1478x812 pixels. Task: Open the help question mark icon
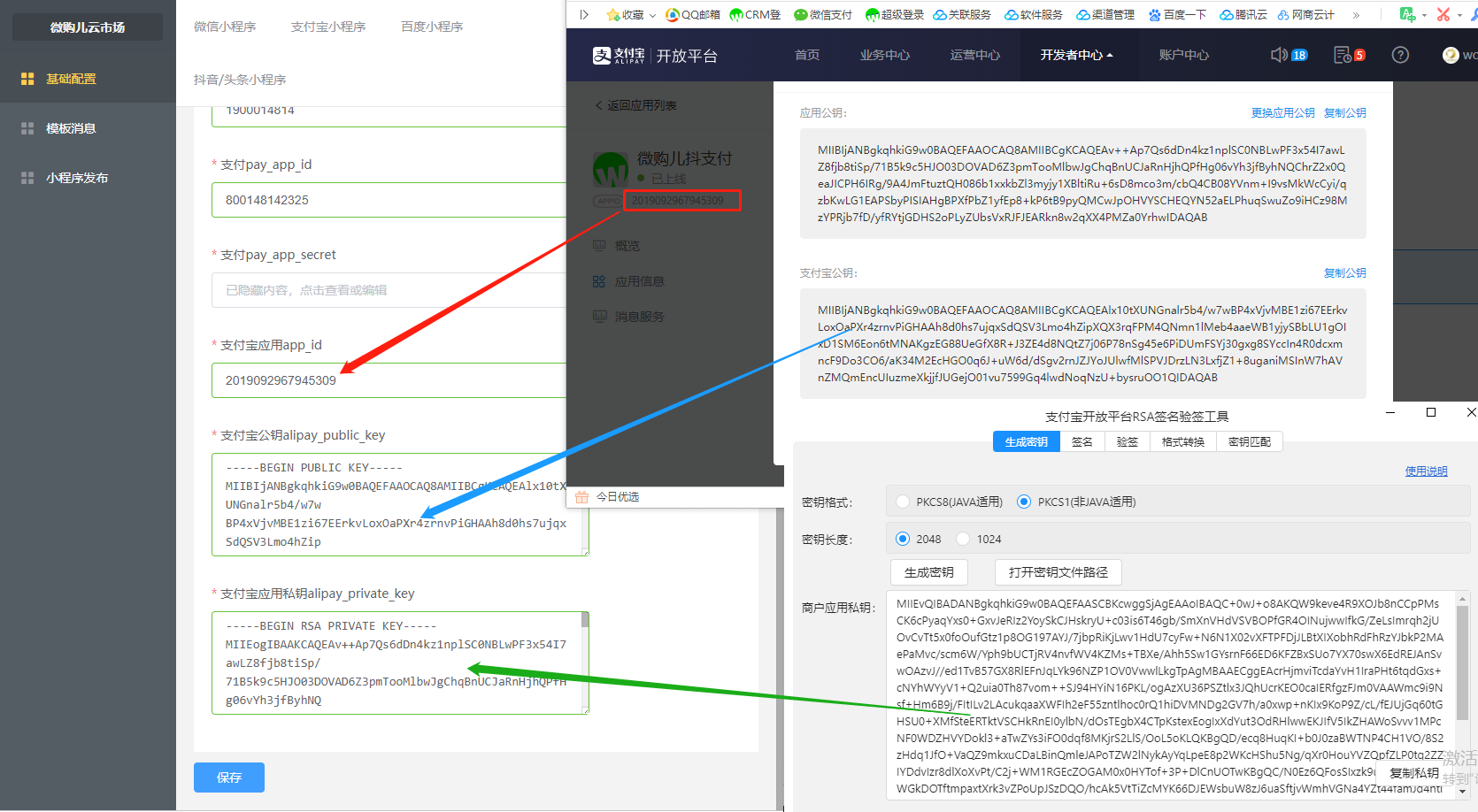click(1400, 55)
